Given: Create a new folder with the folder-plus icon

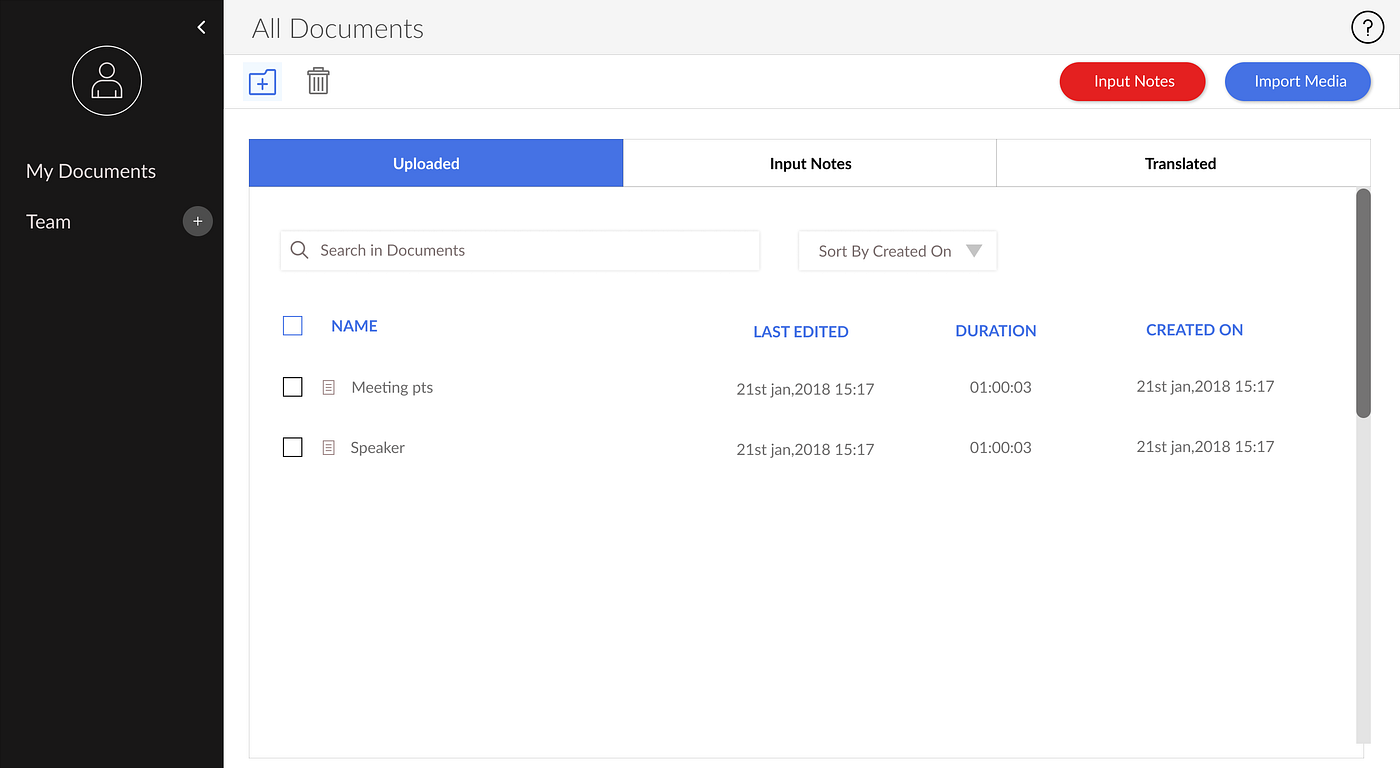Looking at the screenshot, I should pyautogui.click(x=262, y=82).
